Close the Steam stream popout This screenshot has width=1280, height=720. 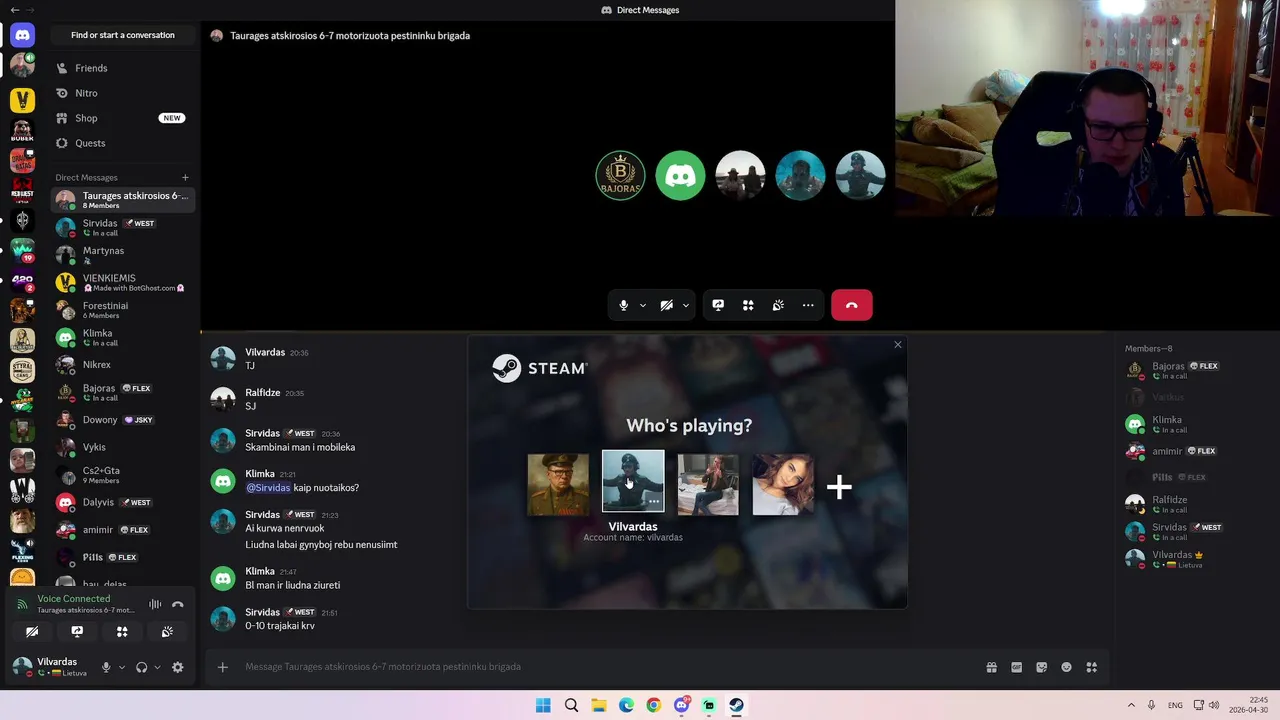pyautogui.click(x=897, y=345)
